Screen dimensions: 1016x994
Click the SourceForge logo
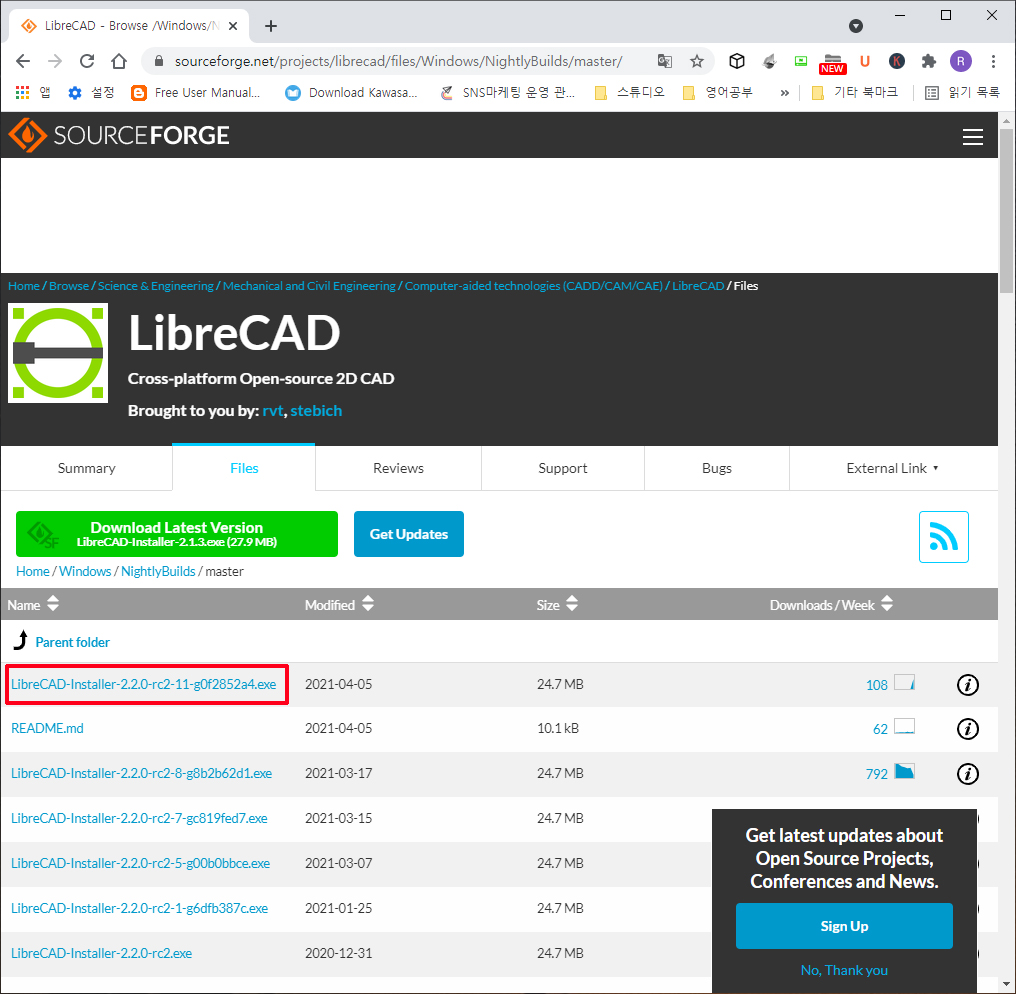click(x=119, y=135)
